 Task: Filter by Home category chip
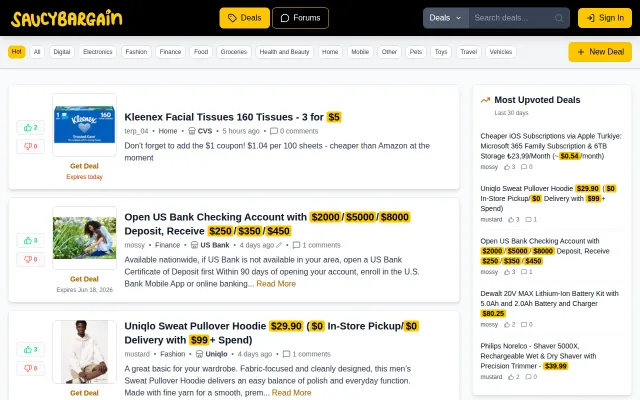(x=330, y=52)
